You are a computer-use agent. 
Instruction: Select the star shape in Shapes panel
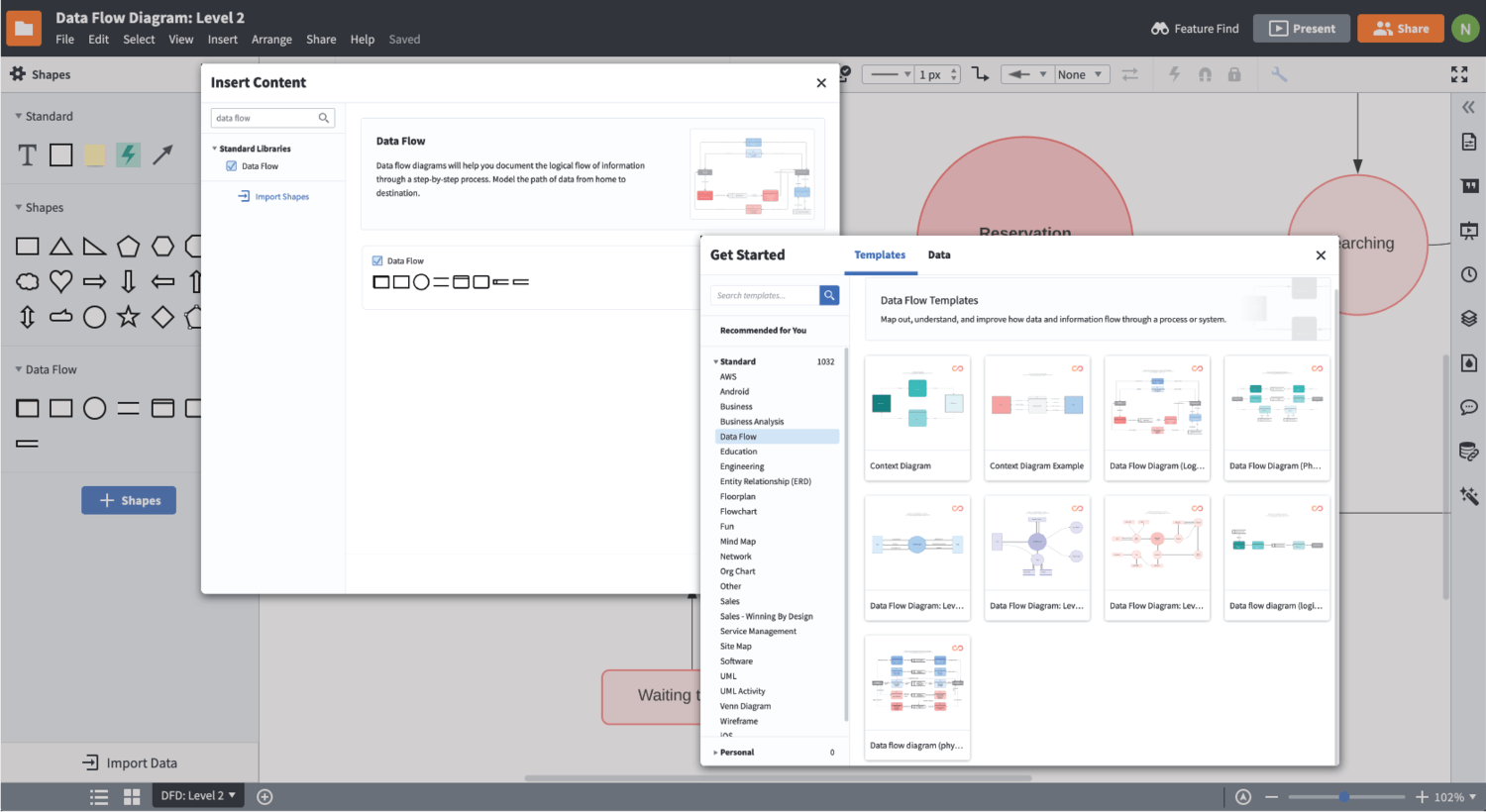[x=128, y=317]
